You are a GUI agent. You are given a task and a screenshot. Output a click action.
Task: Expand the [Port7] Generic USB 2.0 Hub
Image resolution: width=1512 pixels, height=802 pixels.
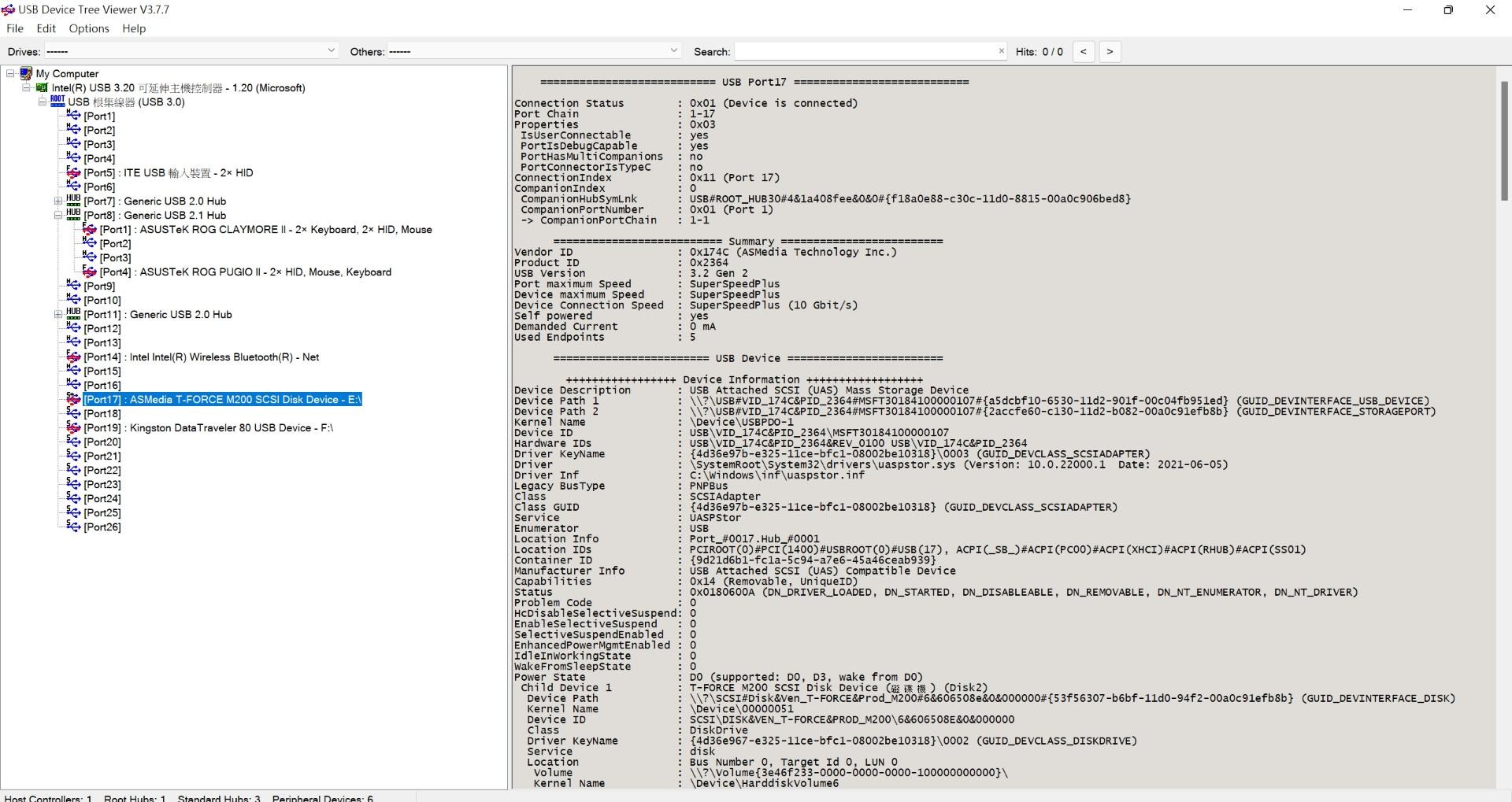(57, 201)
